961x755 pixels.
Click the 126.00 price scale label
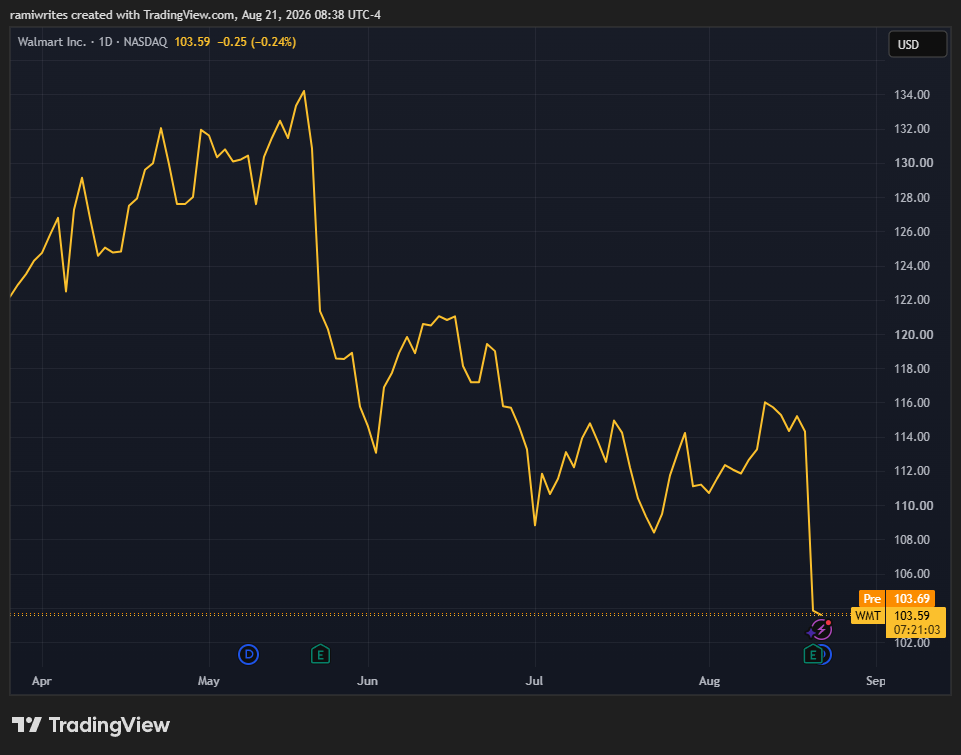(x=911, y=232)
